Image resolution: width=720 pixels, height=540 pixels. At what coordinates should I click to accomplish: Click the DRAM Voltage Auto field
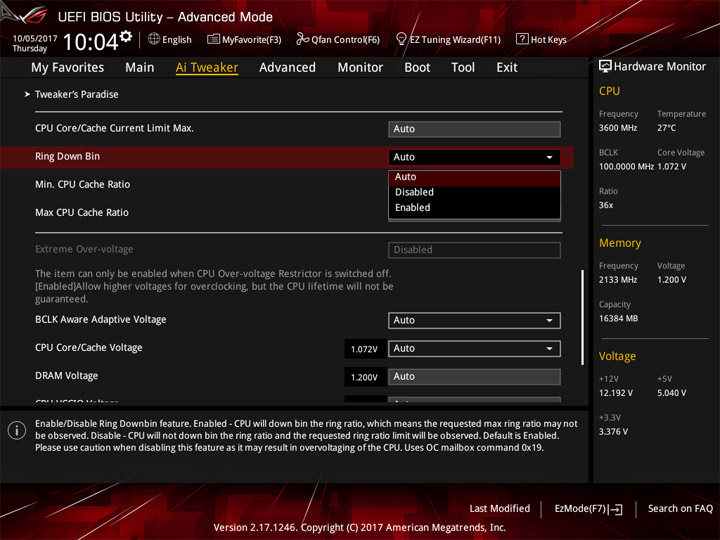click(x=474, y=377)
